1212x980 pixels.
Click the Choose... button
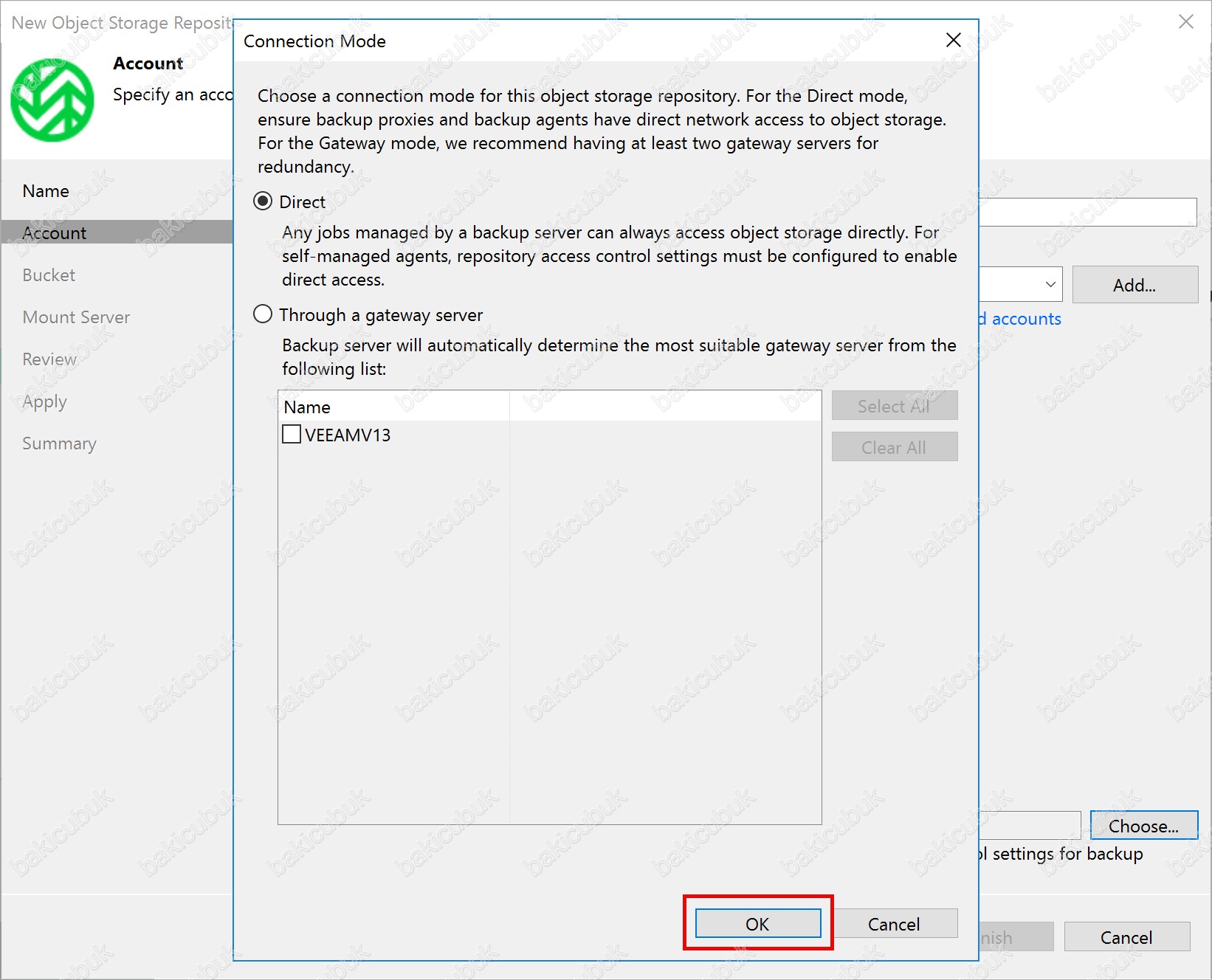point(1143,826)
